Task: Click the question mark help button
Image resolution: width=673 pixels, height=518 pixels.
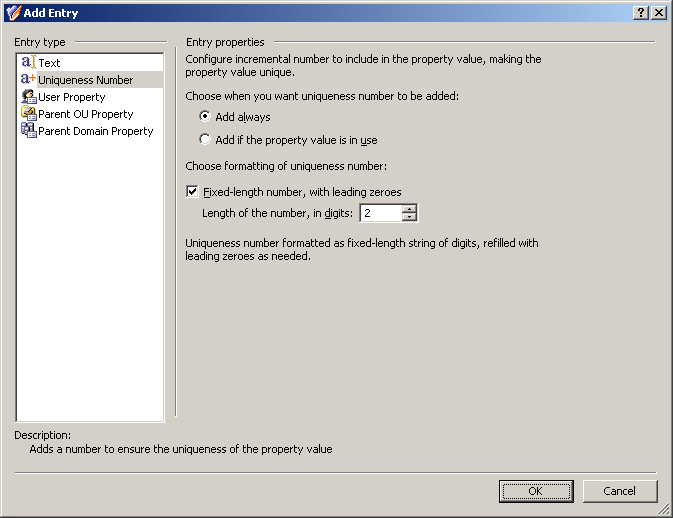Action: point(640,13)
